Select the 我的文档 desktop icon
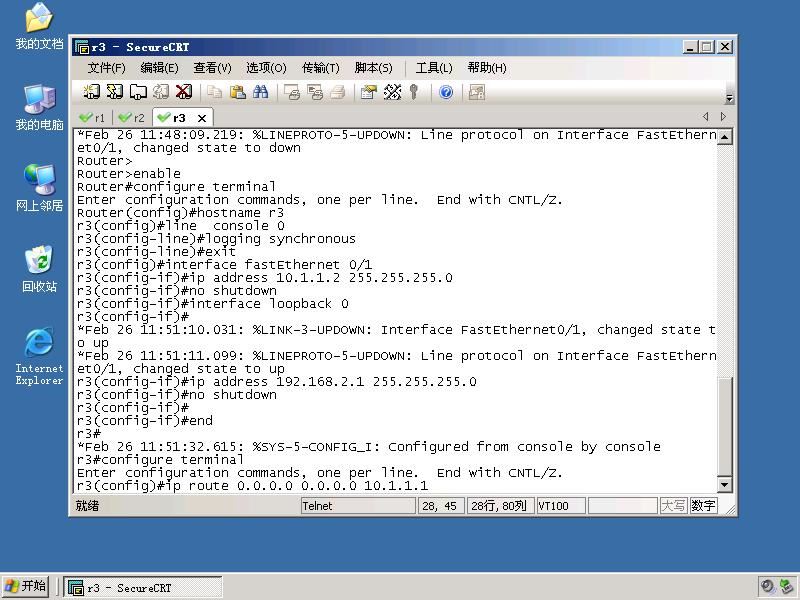800x600 pixels. [39, 27]
